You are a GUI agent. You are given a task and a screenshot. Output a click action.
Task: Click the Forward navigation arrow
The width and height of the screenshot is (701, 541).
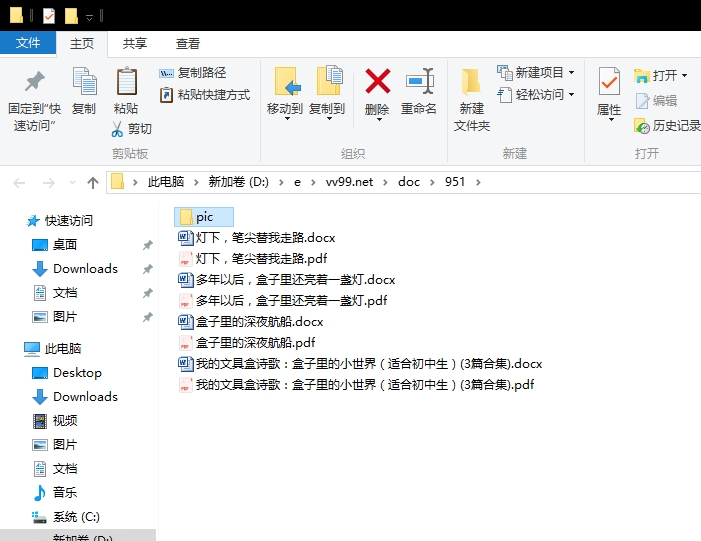coord(48,182)
